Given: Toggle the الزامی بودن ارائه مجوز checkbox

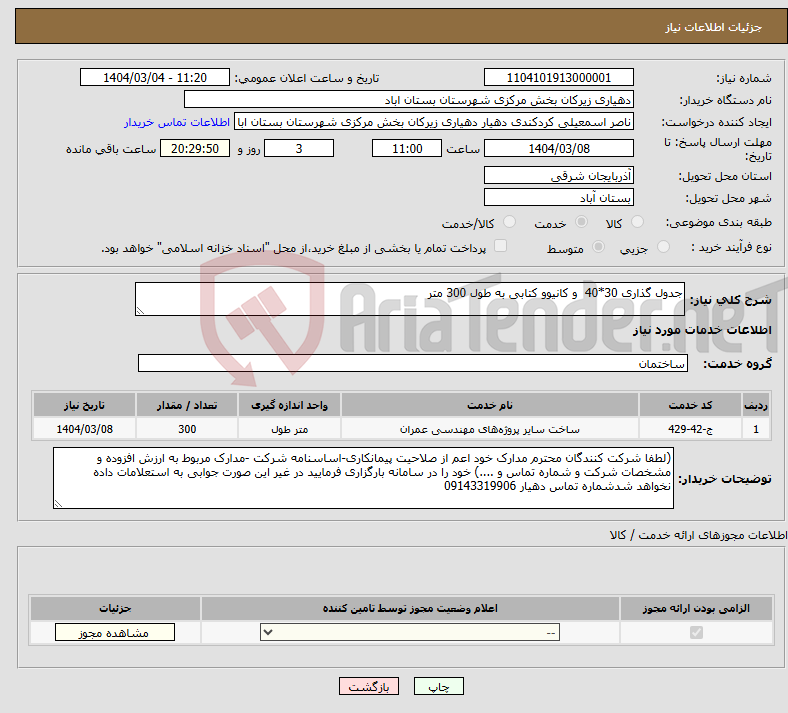Looking at the screenshot, I should [x=696, y=632].
